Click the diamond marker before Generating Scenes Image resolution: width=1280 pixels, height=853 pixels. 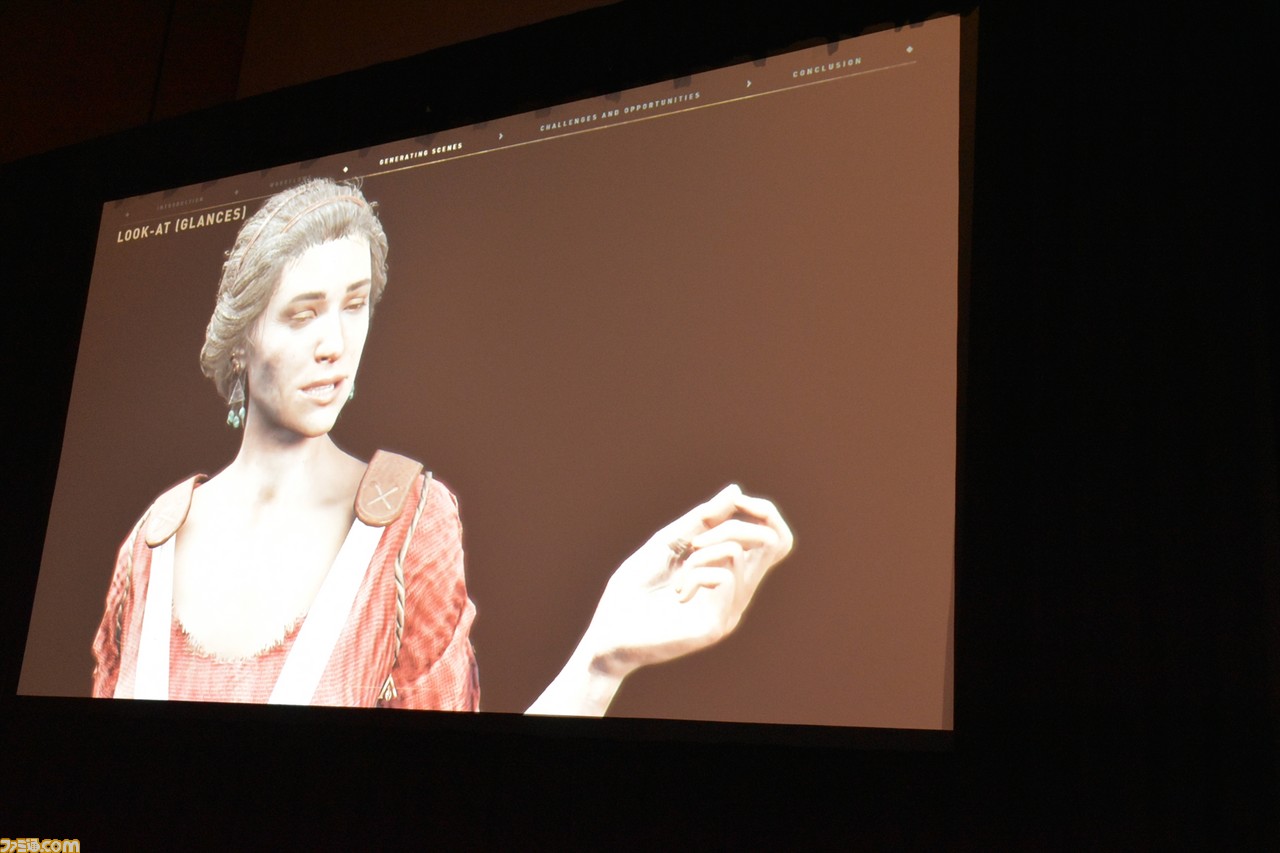(x=345, y=170)
